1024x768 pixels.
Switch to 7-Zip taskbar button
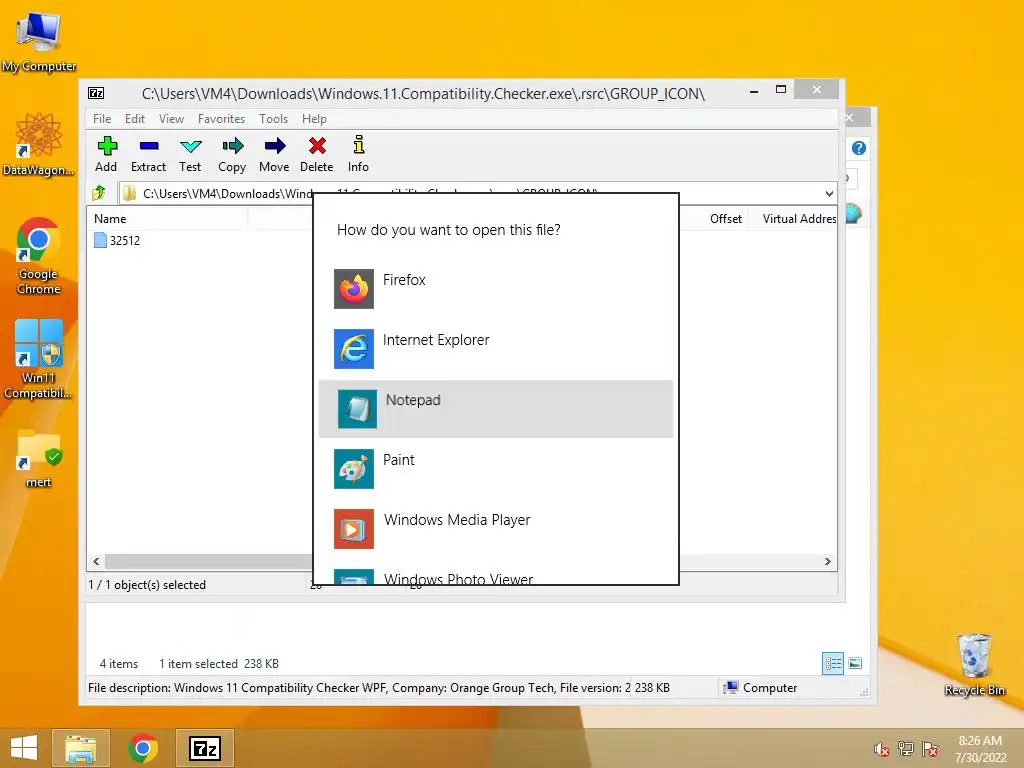(x=205, y=748)
